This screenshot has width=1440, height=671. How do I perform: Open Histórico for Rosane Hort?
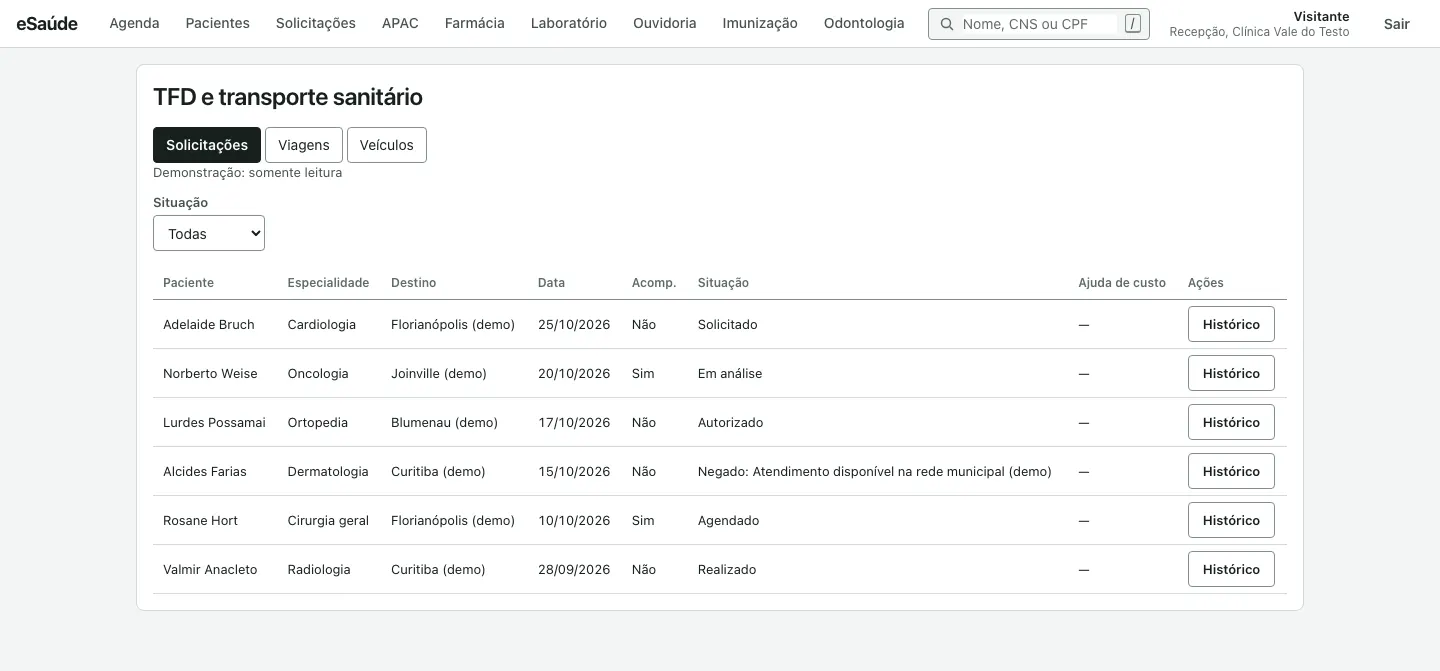point(1231,520)
